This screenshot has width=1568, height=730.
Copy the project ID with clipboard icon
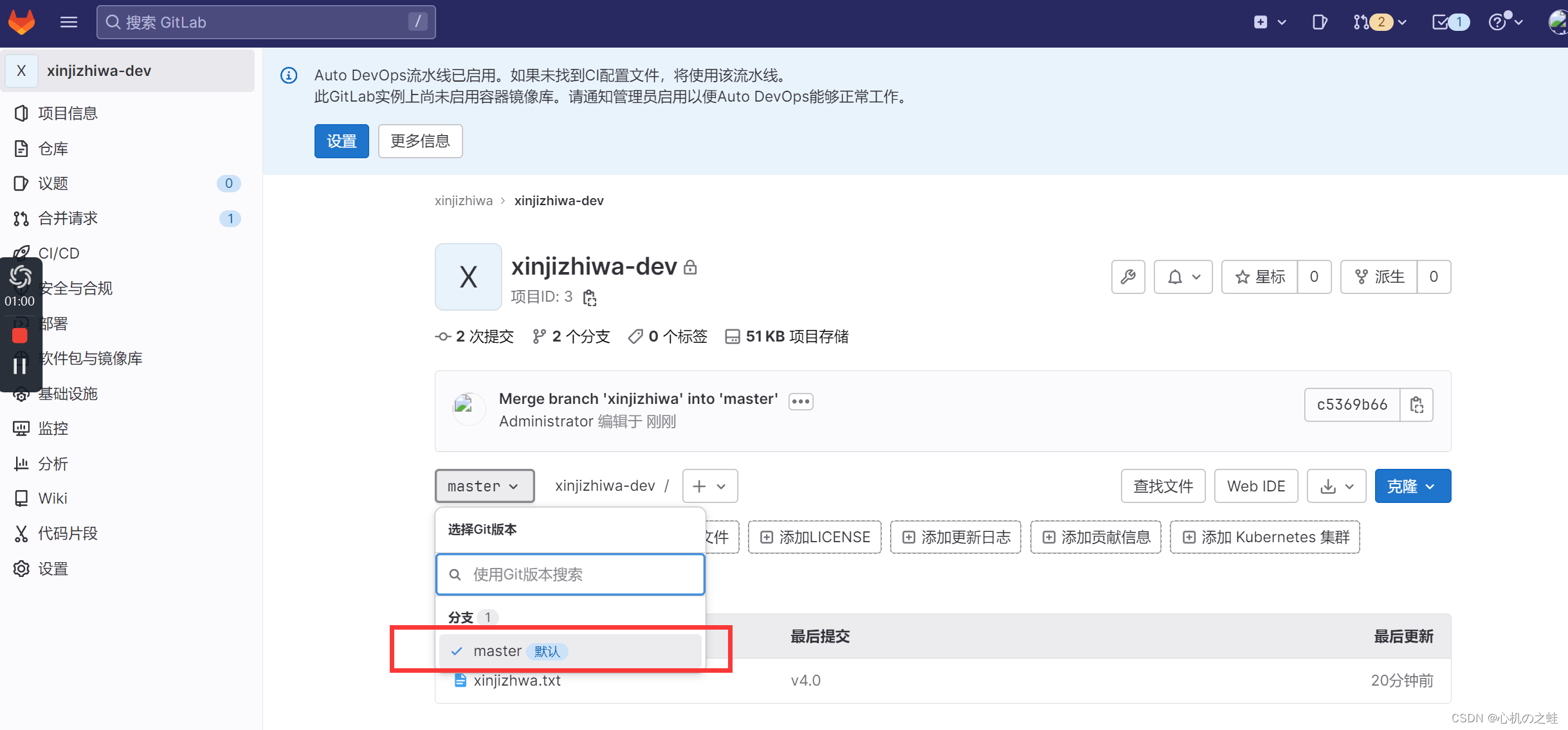pyautogui.click(x=590, y=297)
